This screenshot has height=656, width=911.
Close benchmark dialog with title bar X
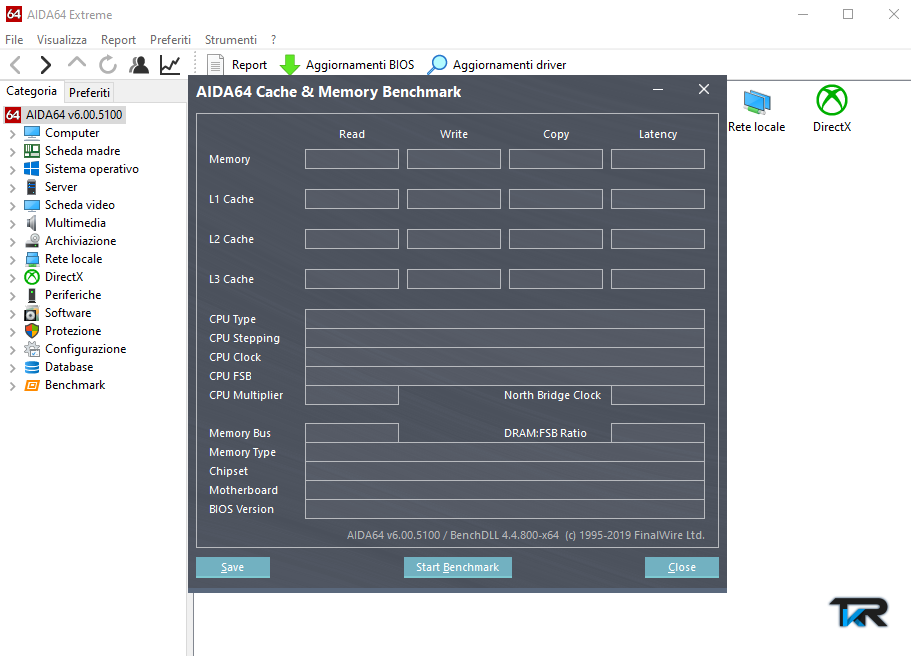point(704,89)
